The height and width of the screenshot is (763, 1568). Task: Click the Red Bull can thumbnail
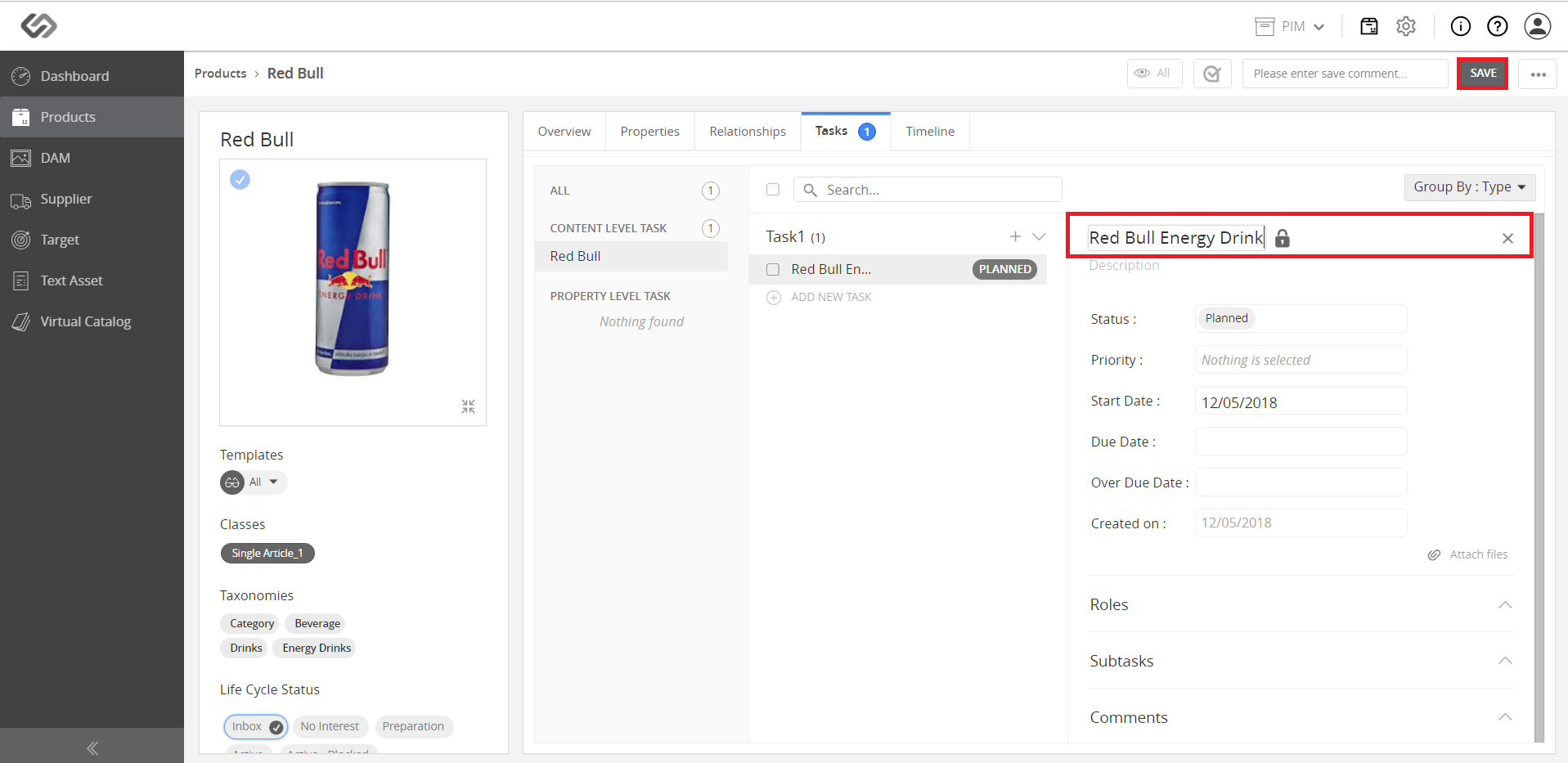click(353, 278)
